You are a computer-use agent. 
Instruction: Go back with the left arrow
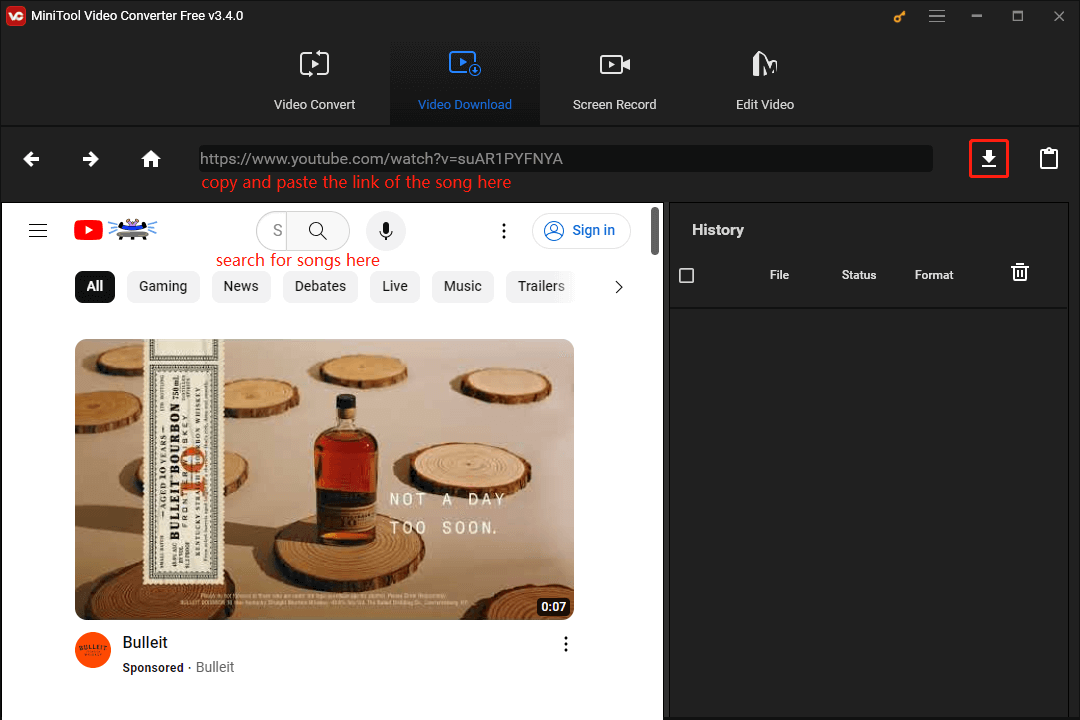[31, 159]
